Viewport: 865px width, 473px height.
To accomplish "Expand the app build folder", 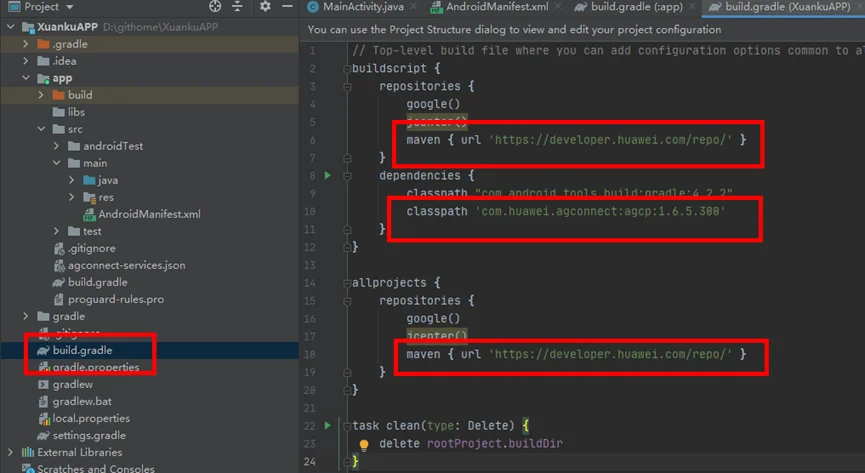I will click(x=41, y=95).
